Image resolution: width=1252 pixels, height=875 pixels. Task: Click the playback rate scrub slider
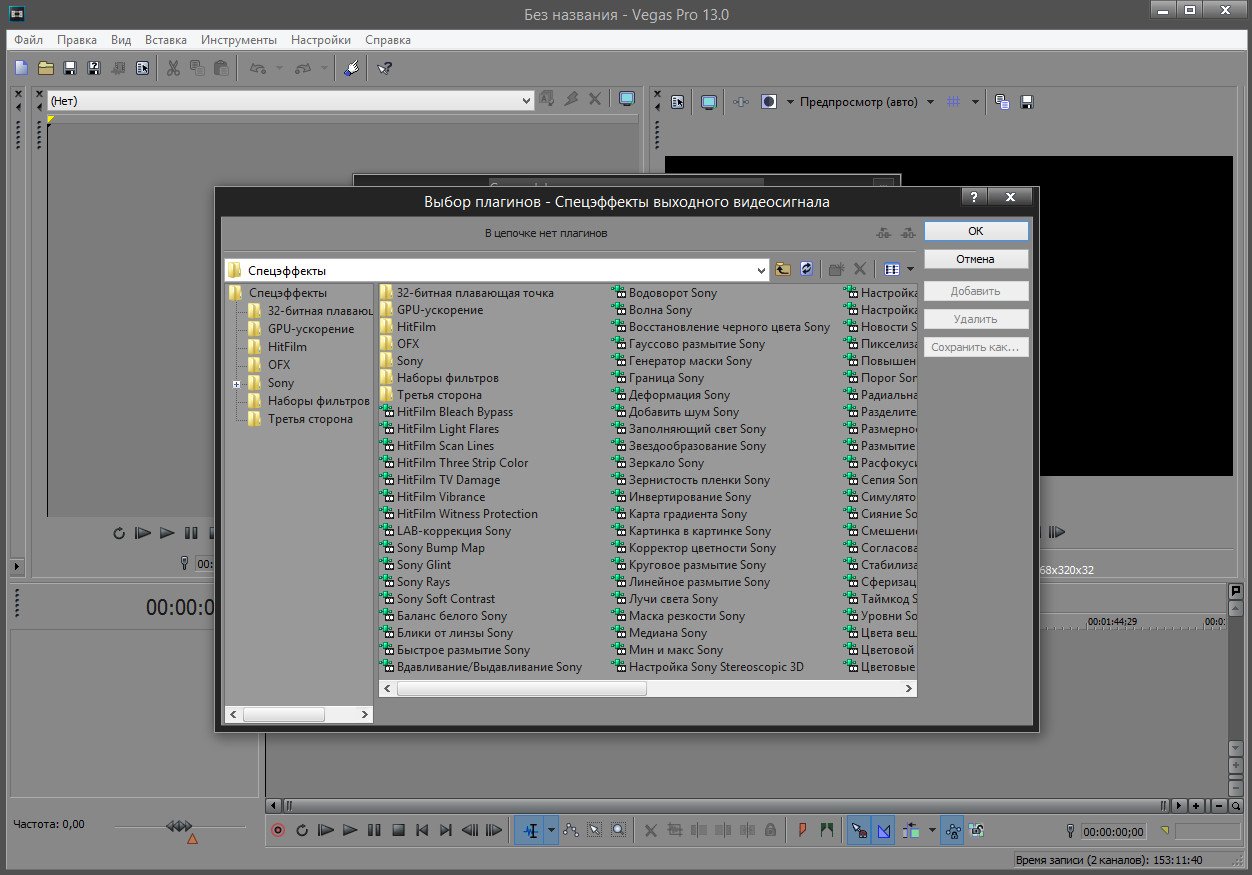coord(179,826)
